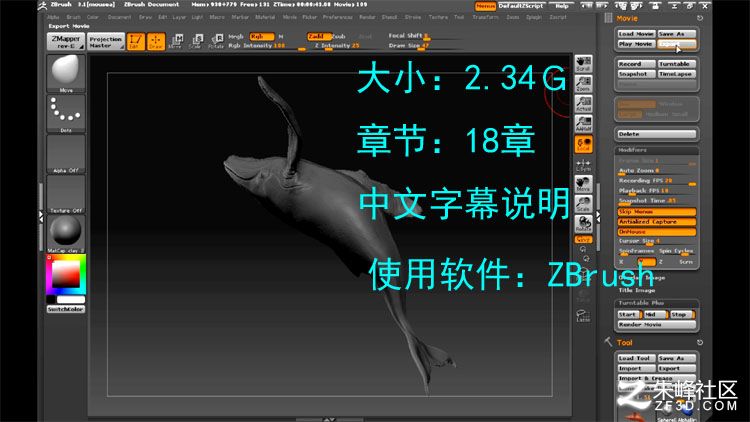Switch to Move transform mode
This screenshot has width=750, height=422.
(176, 41)
